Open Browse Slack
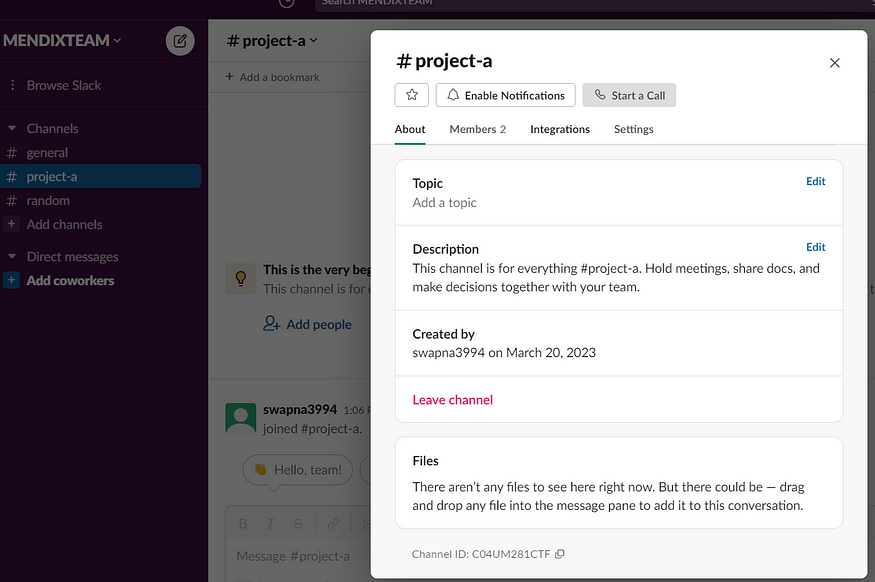The width and height of the screenshot is (875, 582). [x=64, y=85]
